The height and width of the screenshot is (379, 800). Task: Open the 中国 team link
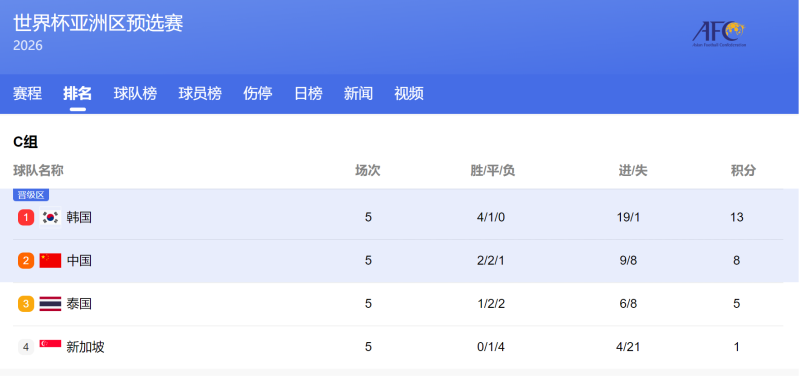79,261
